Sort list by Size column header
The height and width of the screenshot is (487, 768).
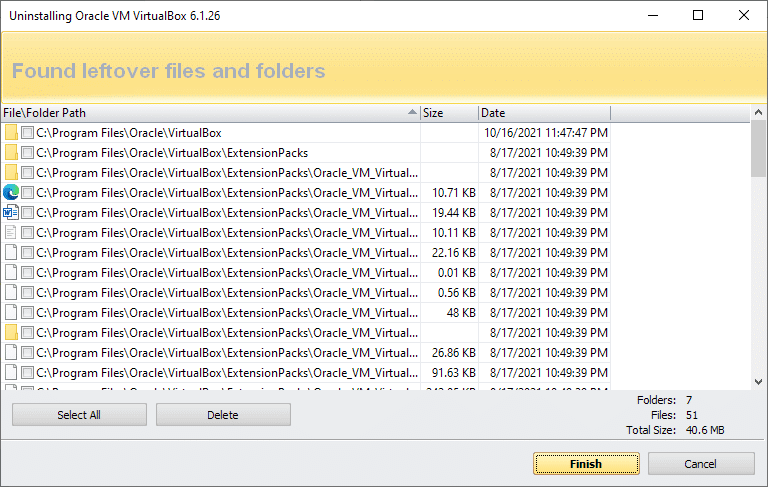tap(449, 113)
